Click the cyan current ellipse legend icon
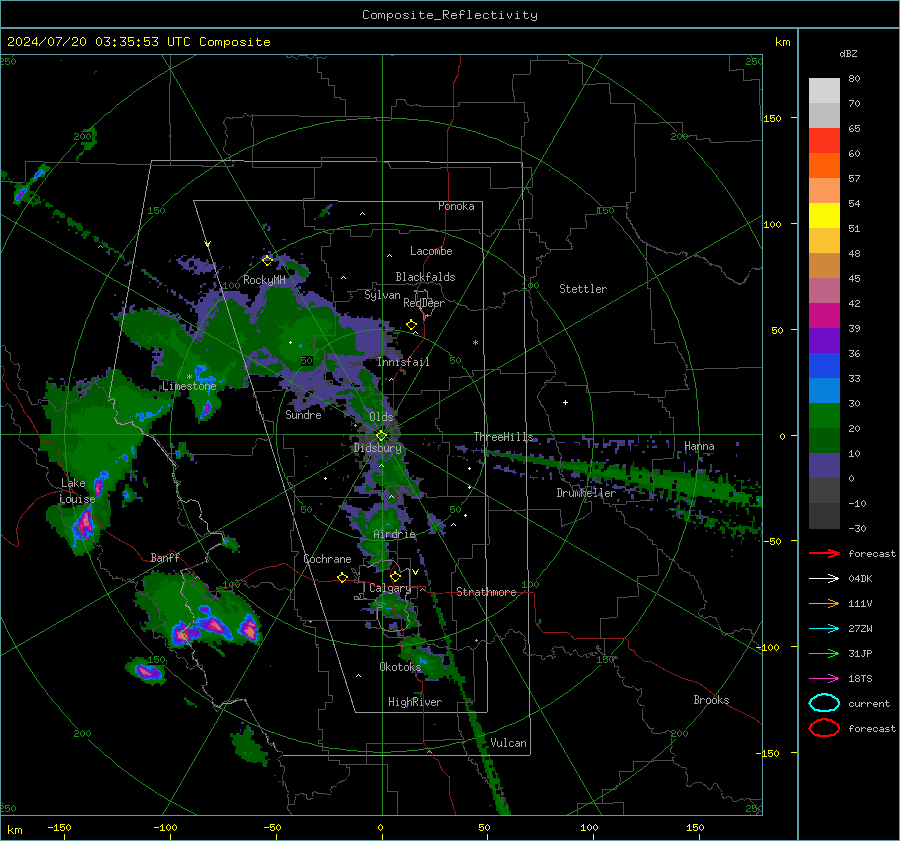This screenshot has width=900, height=841. click(824, 703)
